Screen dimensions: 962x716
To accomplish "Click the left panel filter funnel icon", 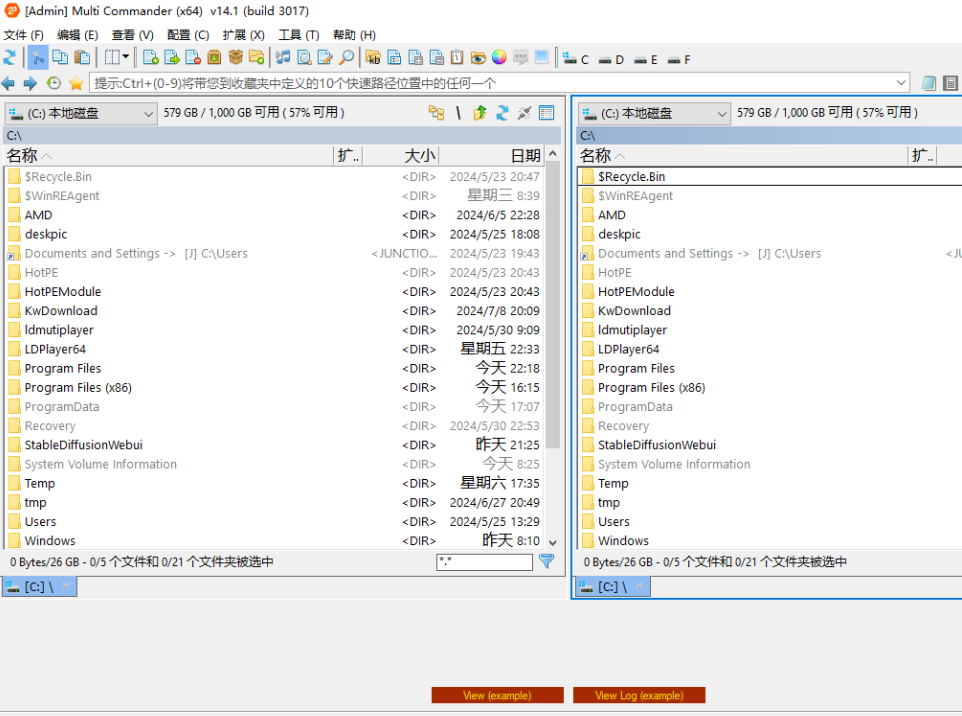I will point(547,562).
